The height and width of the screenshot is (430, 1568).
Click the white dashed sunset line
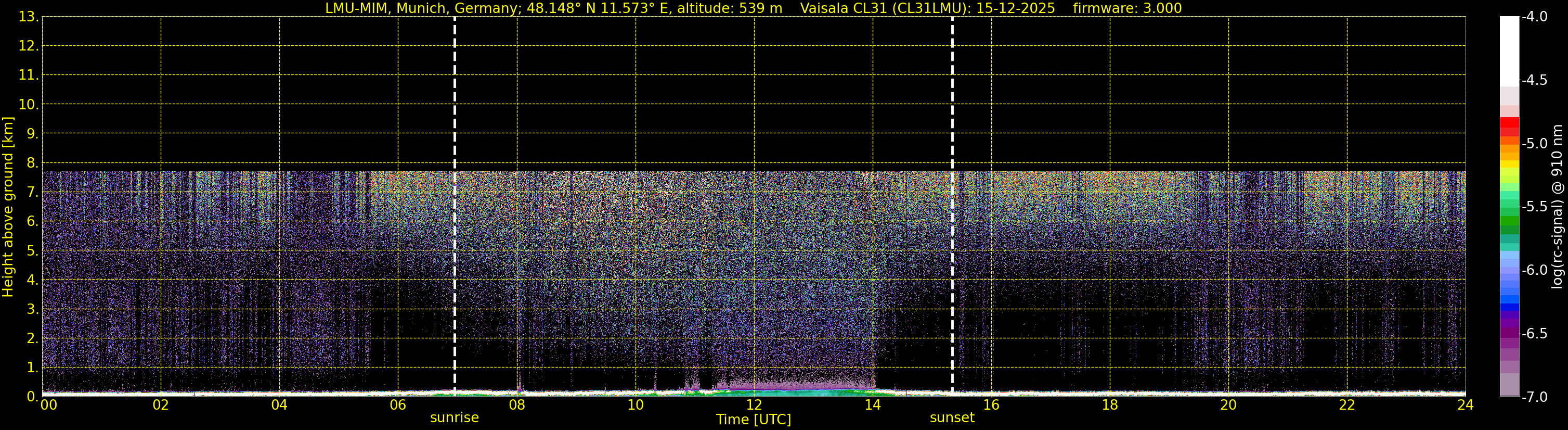(x=952, y=205)
